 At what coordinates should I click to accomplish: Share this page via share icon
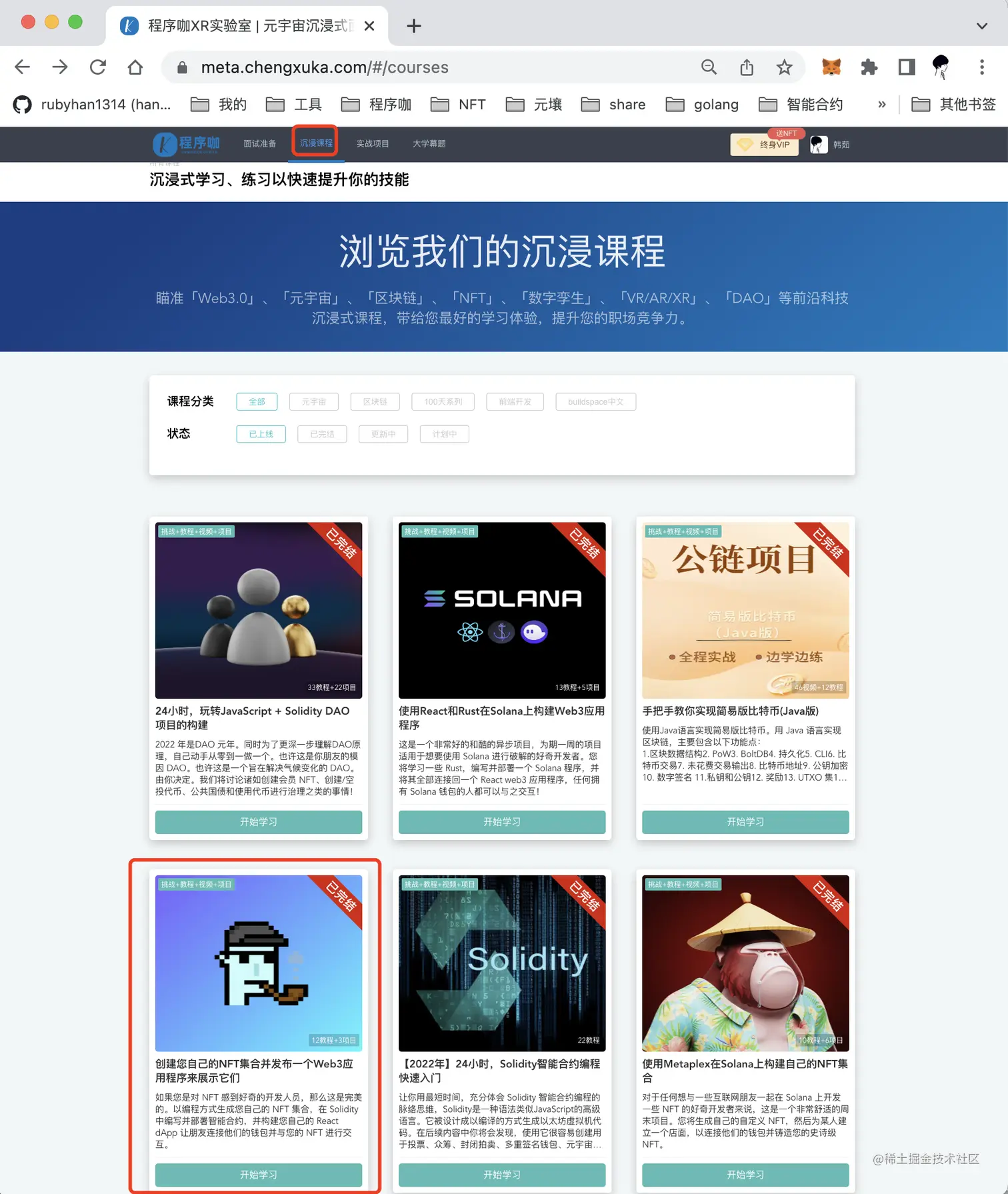coord(747,67)
